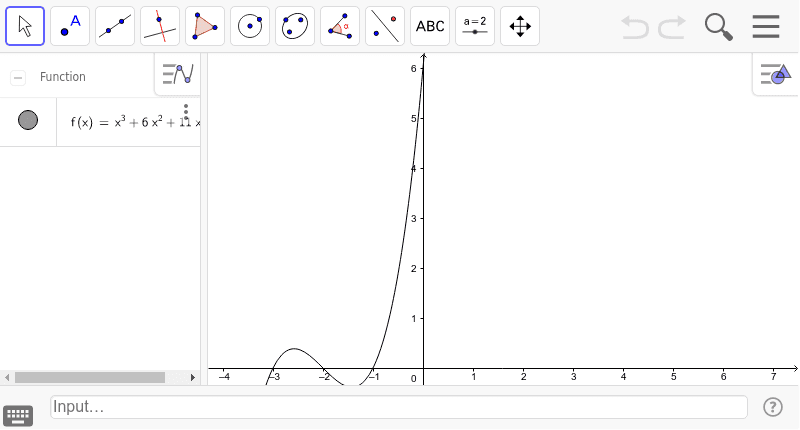Open the search magnifier
Screen dimensions: 800x430
click(718, 27)
